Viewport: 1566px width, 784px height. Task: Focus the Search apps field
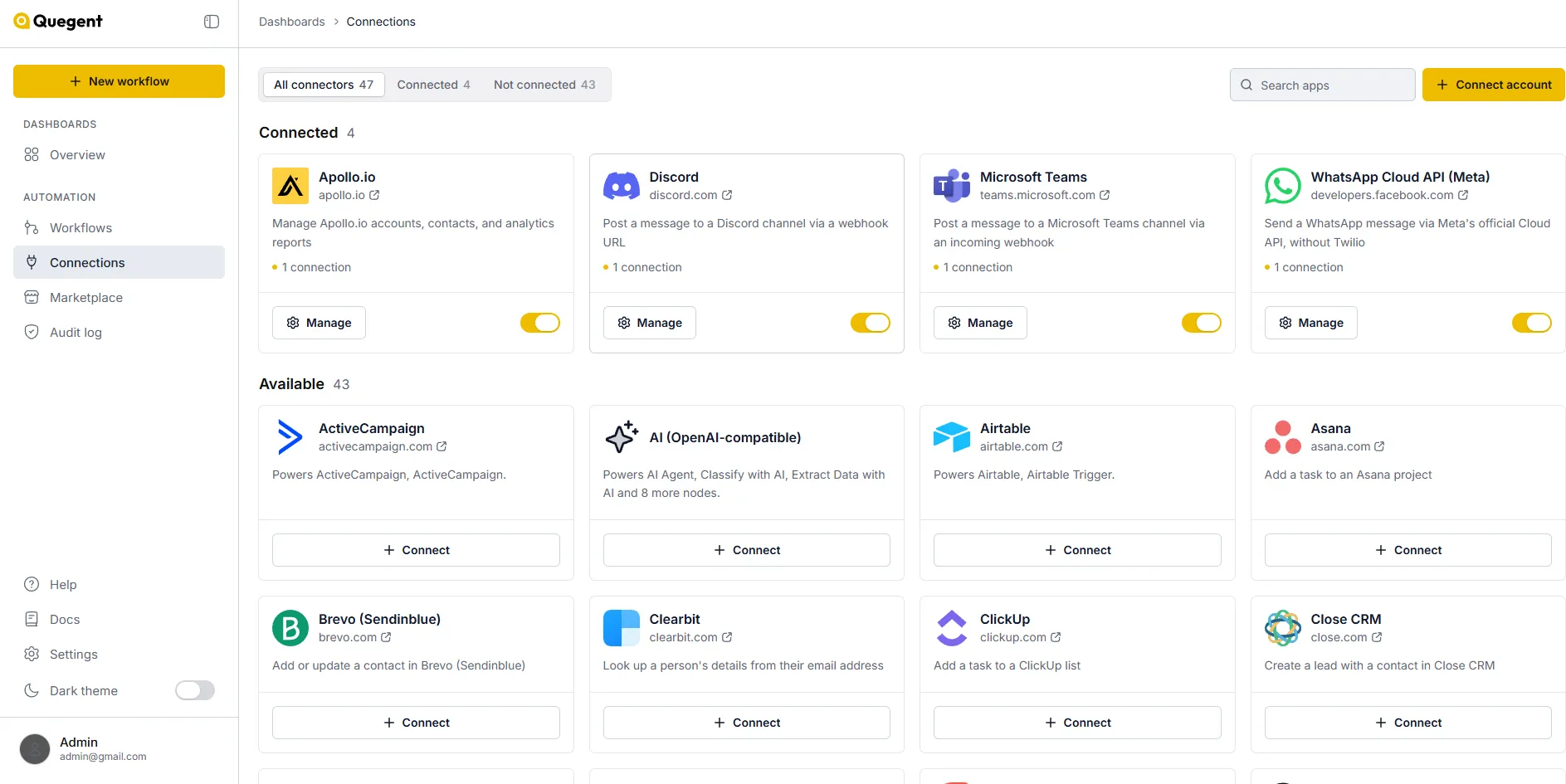[1322, 85]
